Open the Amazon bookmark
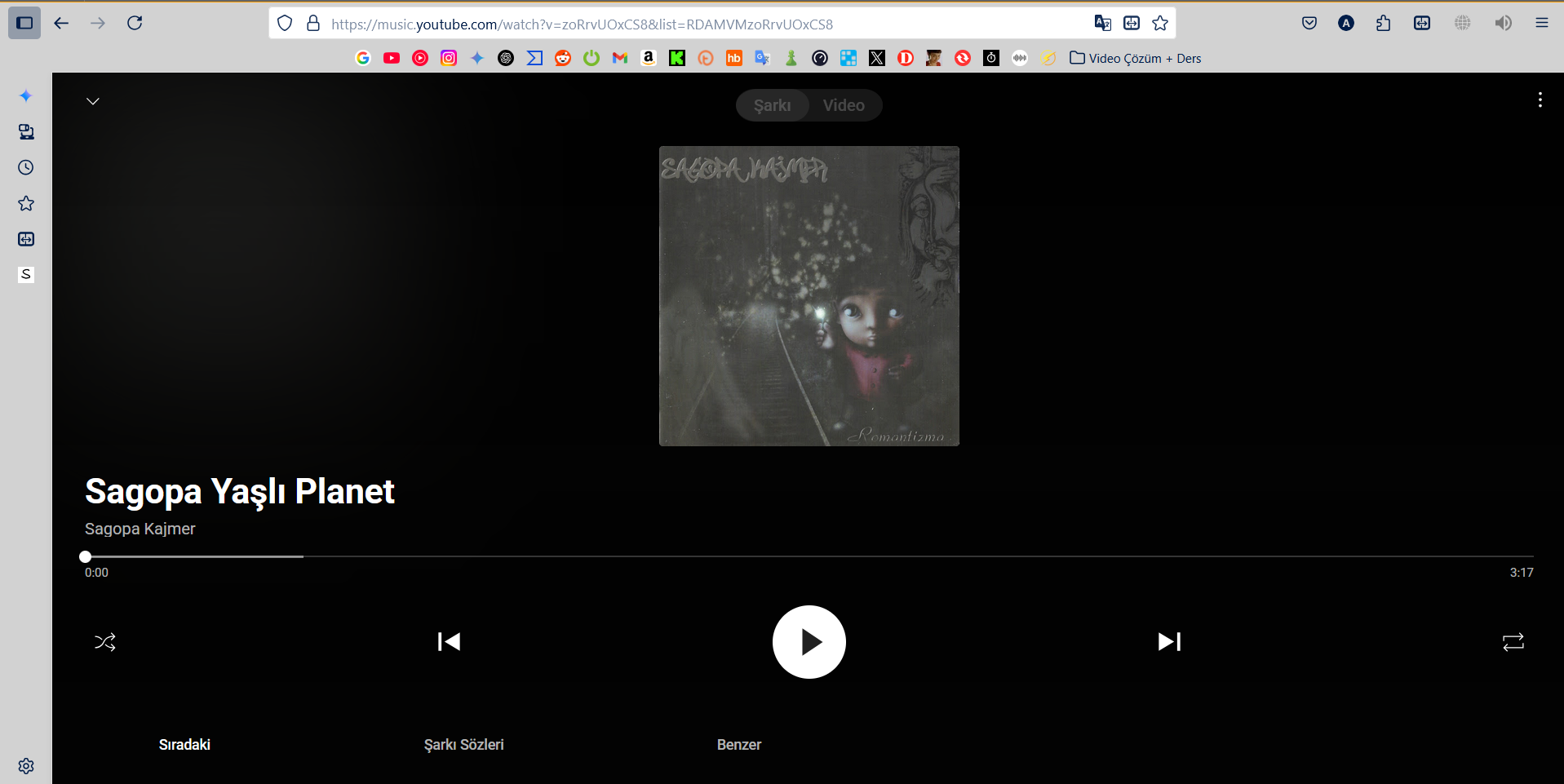Image resolution: width=1564 pixels, height=784 pixels. [x=649, y=58]
